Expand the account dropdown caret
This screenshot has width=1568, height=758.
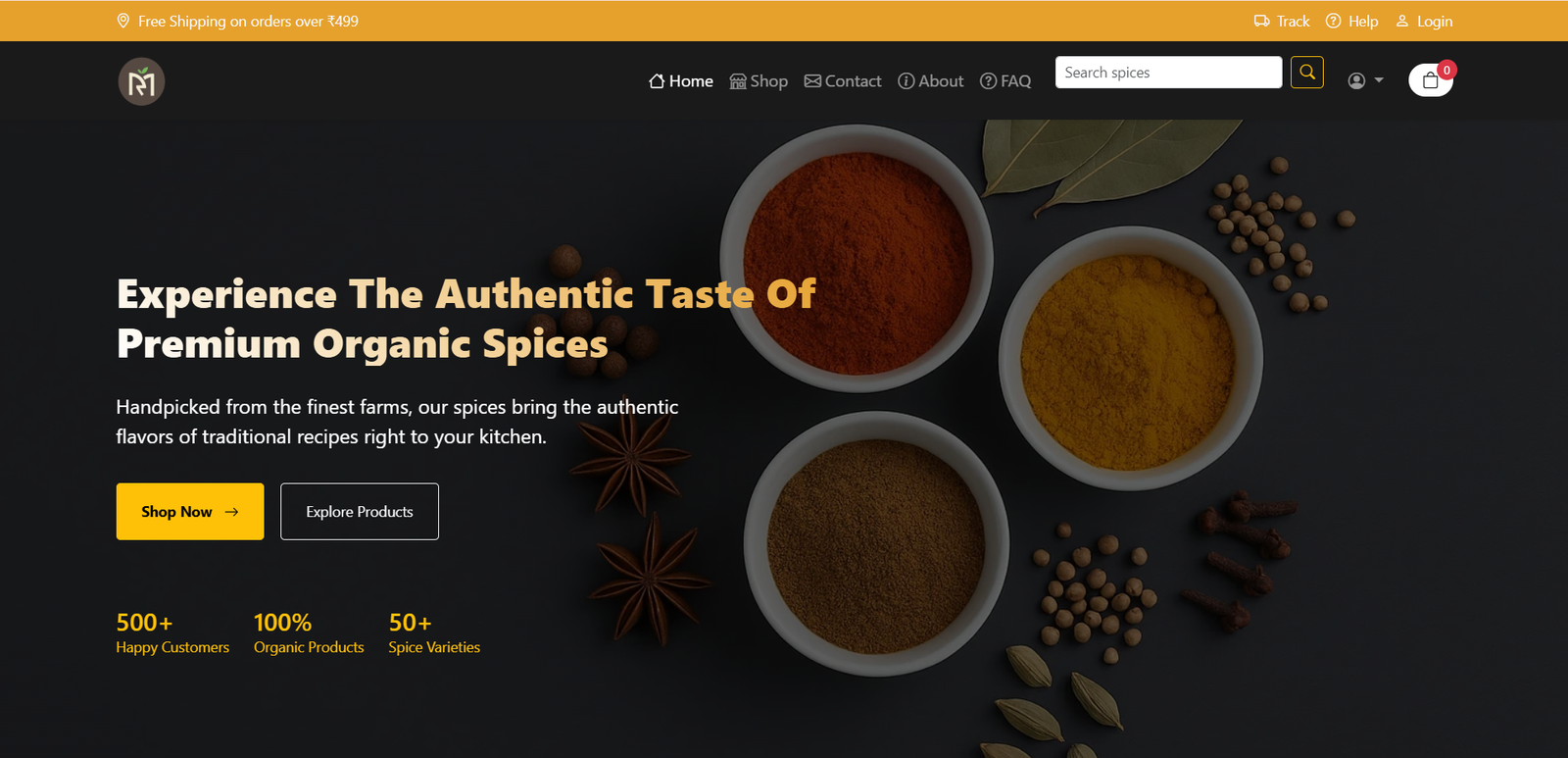(1379, 80)
